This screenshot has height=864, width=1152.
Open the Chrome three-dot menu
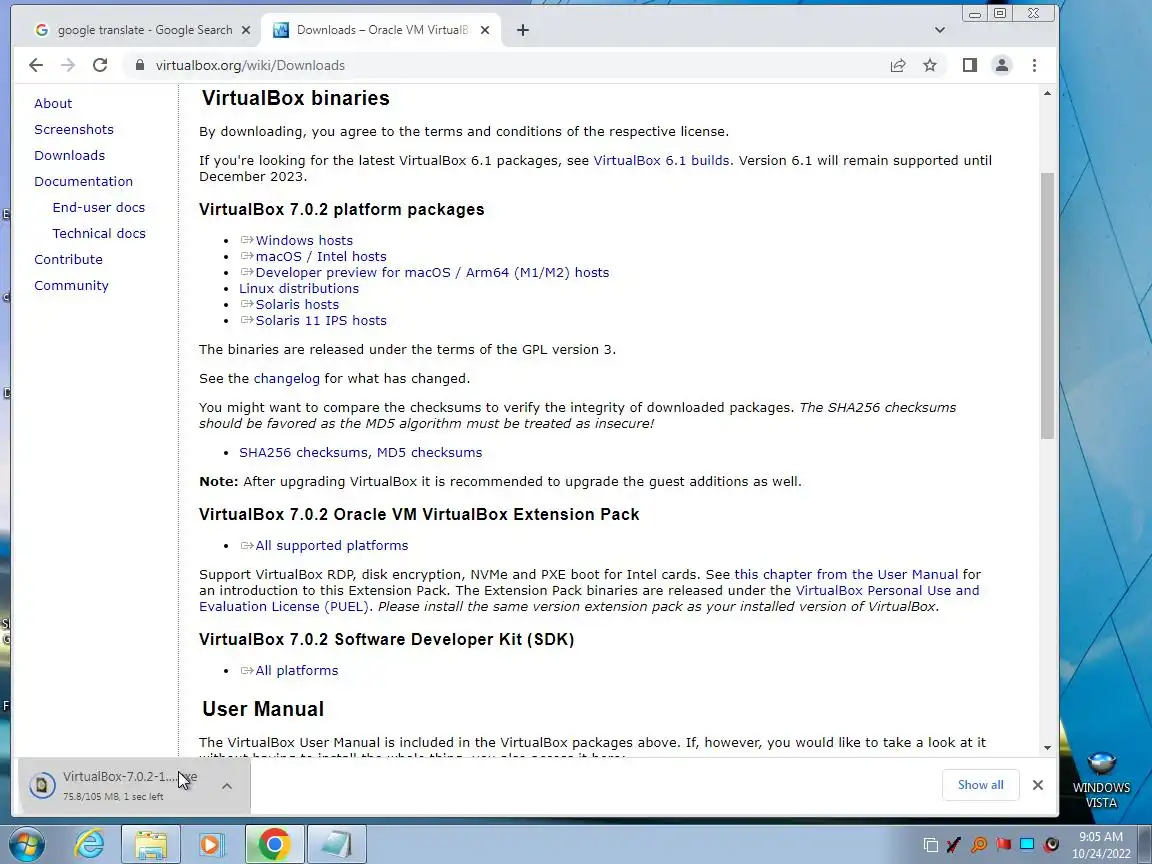click(x=1034, y=65)
